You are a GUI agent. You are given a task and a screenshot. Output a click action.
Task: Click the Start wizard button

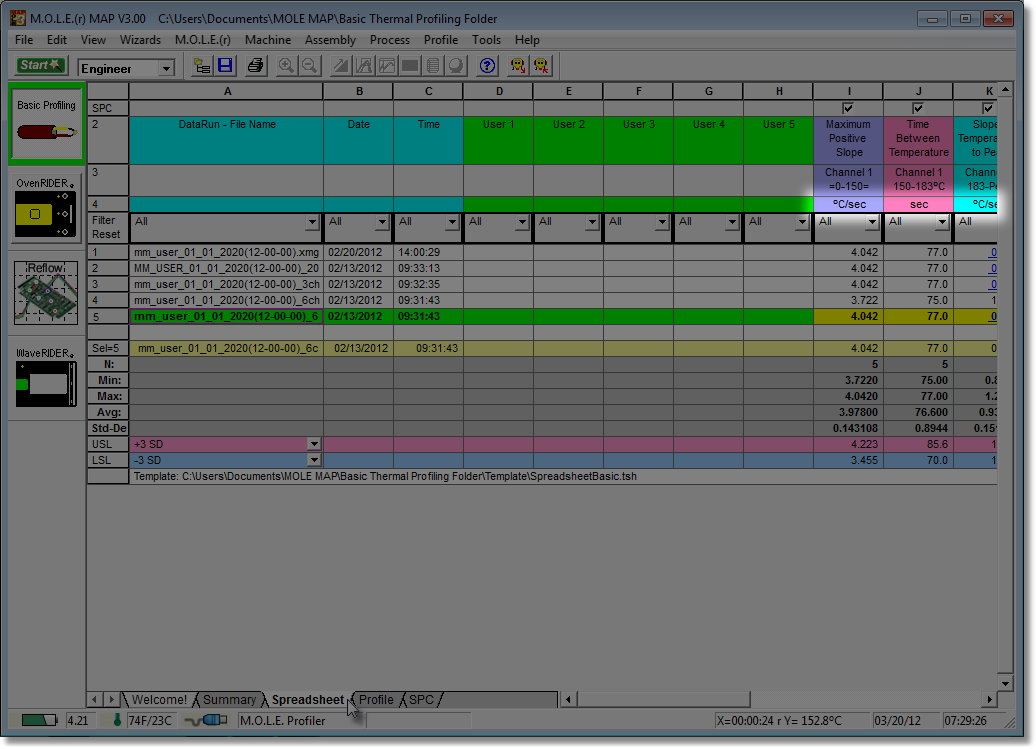pyautogui.click(x=40, y=65)
